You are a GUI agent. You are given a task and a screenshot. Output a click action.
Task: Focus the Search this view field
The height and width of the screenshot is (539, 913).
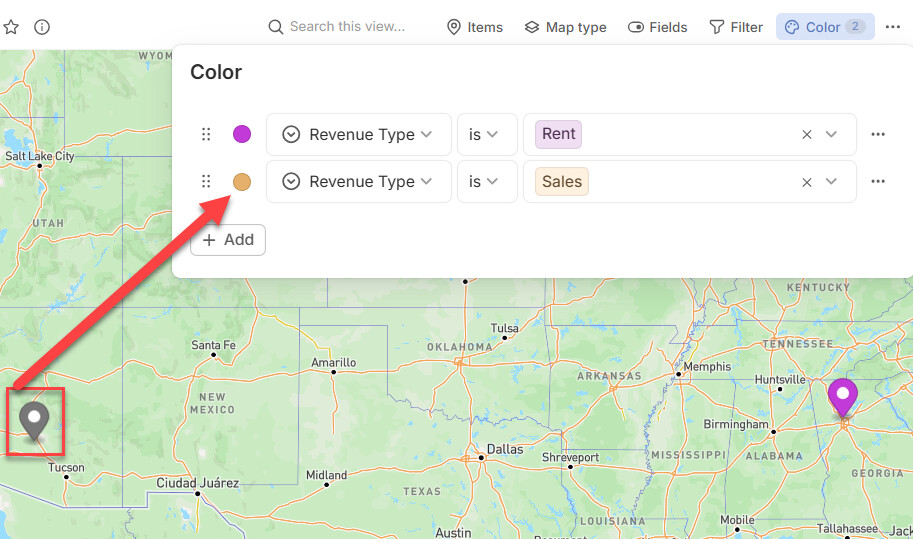tap(347, 27)
